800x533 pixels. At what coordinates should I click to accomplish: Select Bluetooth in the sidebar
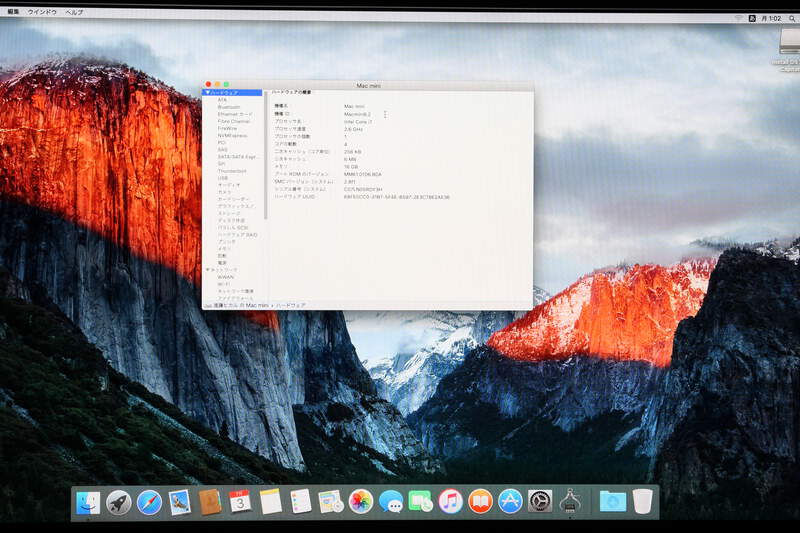tap(229, 107)
